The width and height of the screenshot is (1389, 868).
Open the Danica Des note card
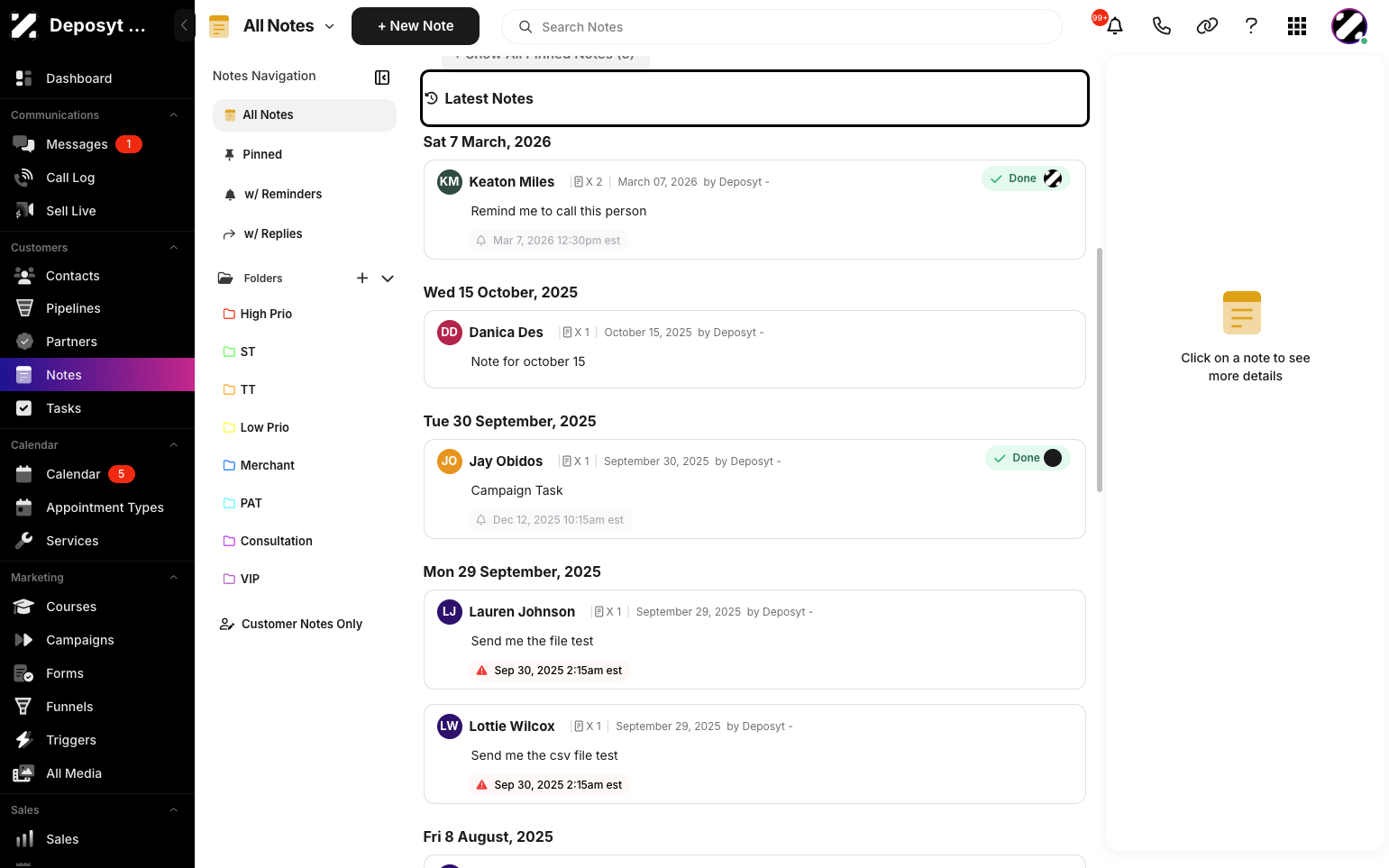[754, 350]
